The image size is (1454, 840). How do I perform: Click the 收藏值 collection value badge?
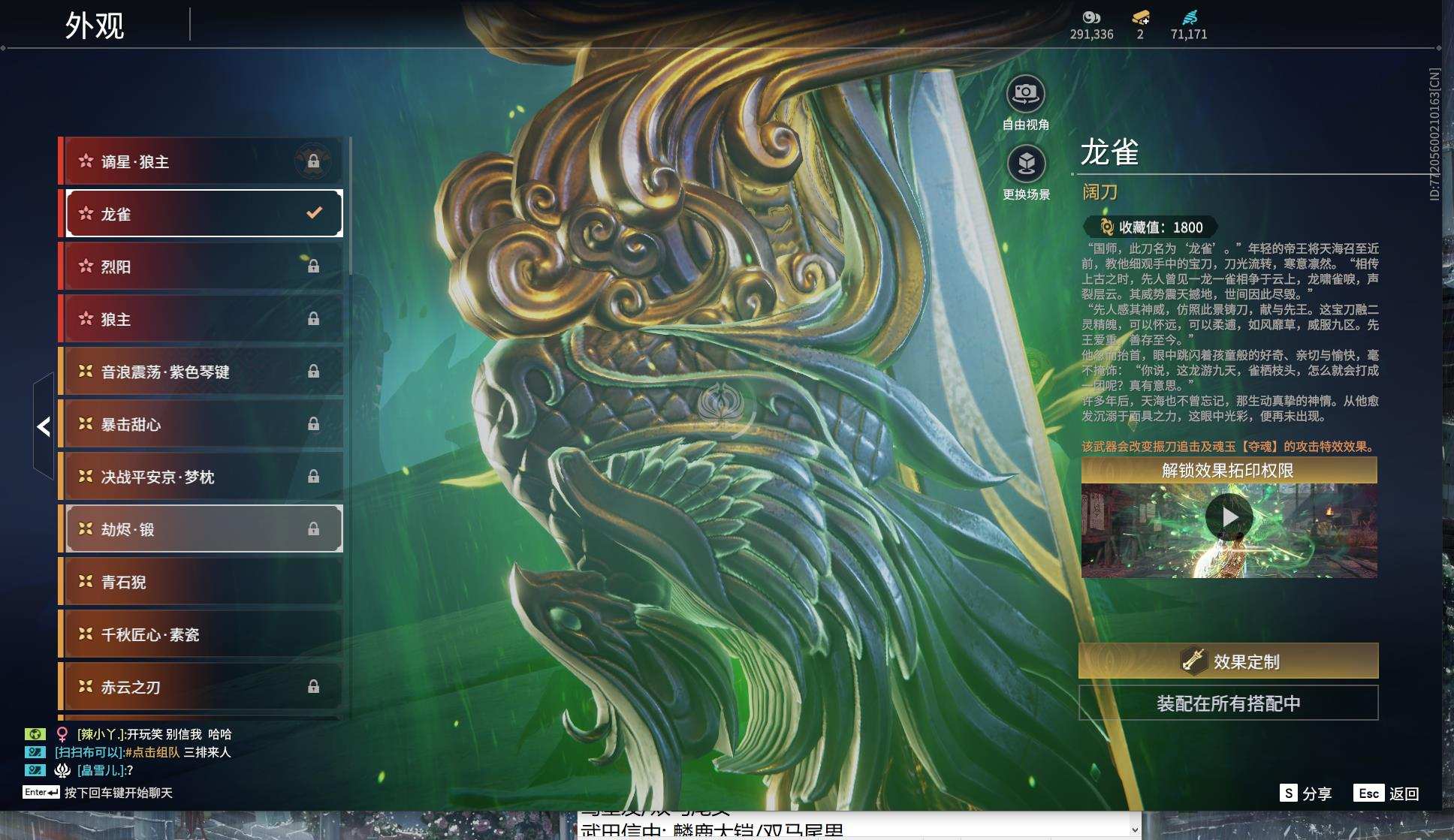1151,227
